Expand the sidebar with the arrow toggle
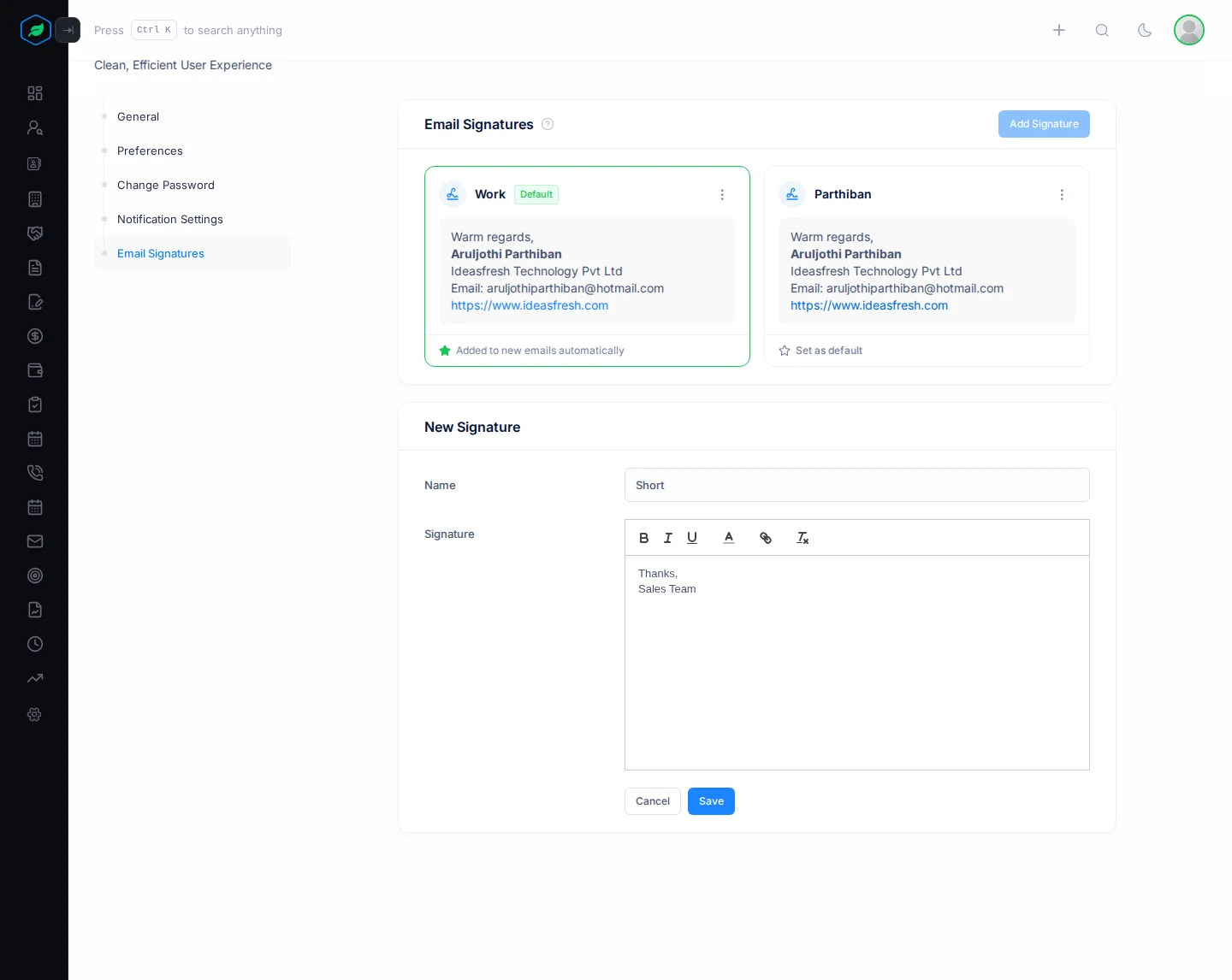Image resolution: width=1232 pixels, height=980 pixels. tap(68, 30)
